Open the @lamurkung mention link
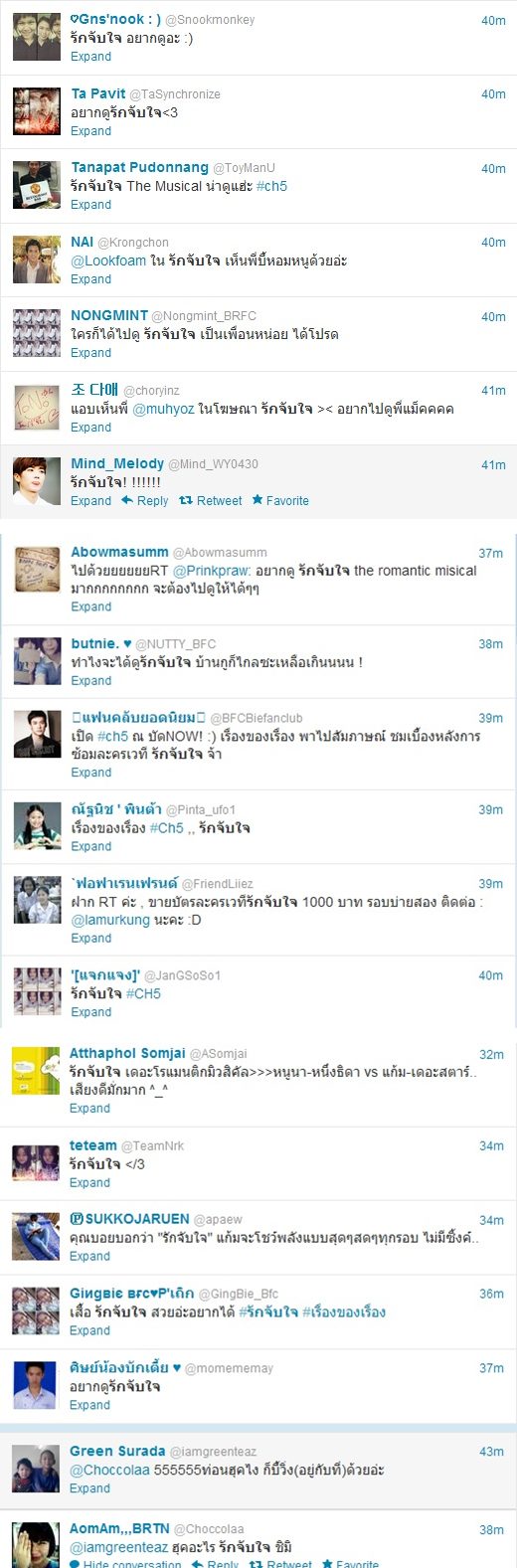Screen dimensions: 517x1568 108,920
